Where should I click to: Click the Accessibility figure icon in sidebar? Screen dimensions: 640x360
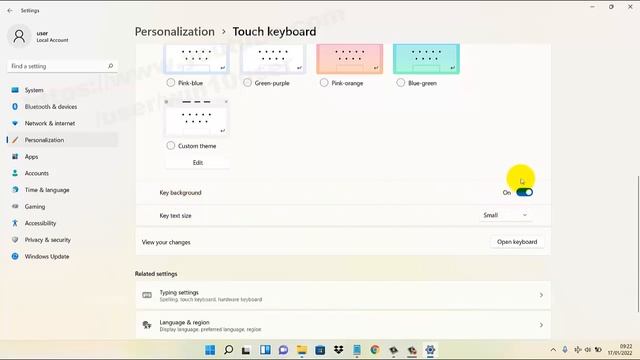[15, 223]
